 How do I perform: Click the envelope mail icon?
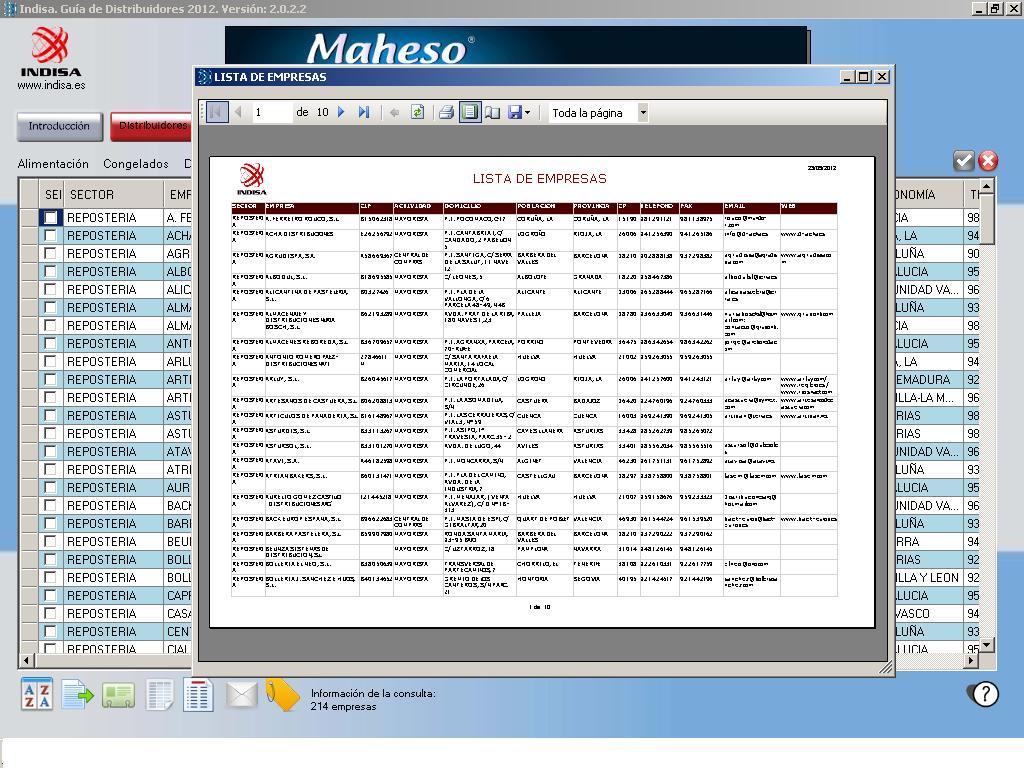(x=242, y=695)
